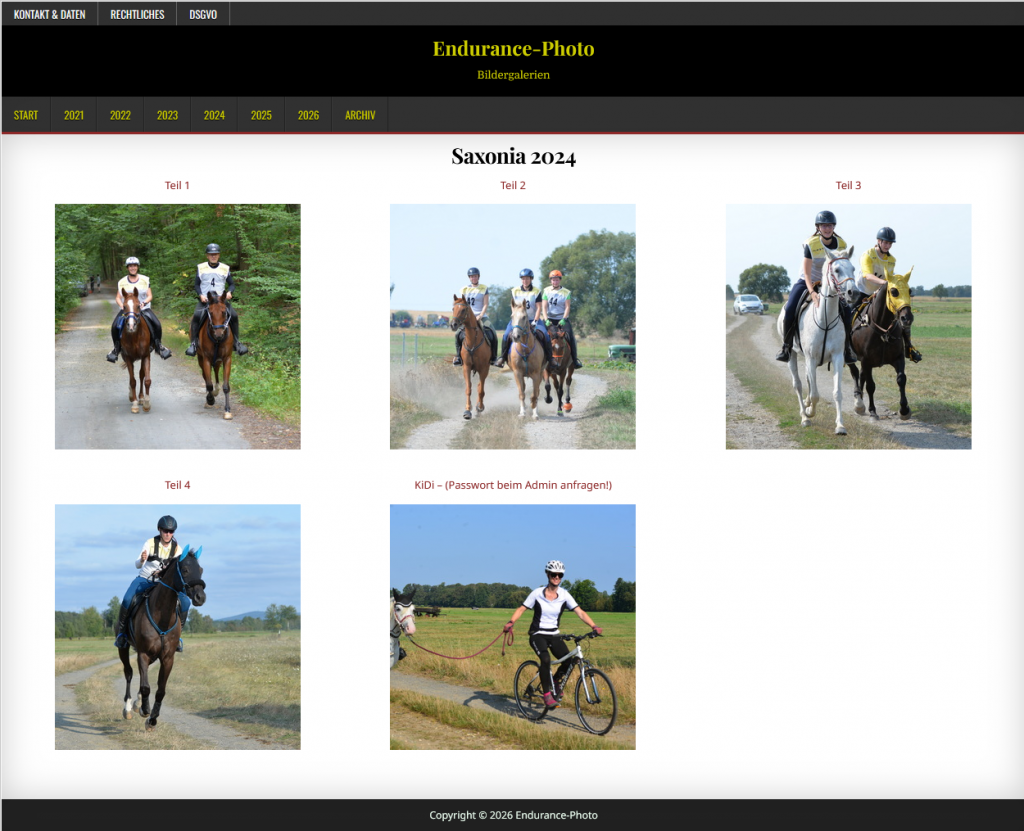Open the Kontakt & Daten page
The height and width of the screenshot is (831, 1024).
coord(49,14)
